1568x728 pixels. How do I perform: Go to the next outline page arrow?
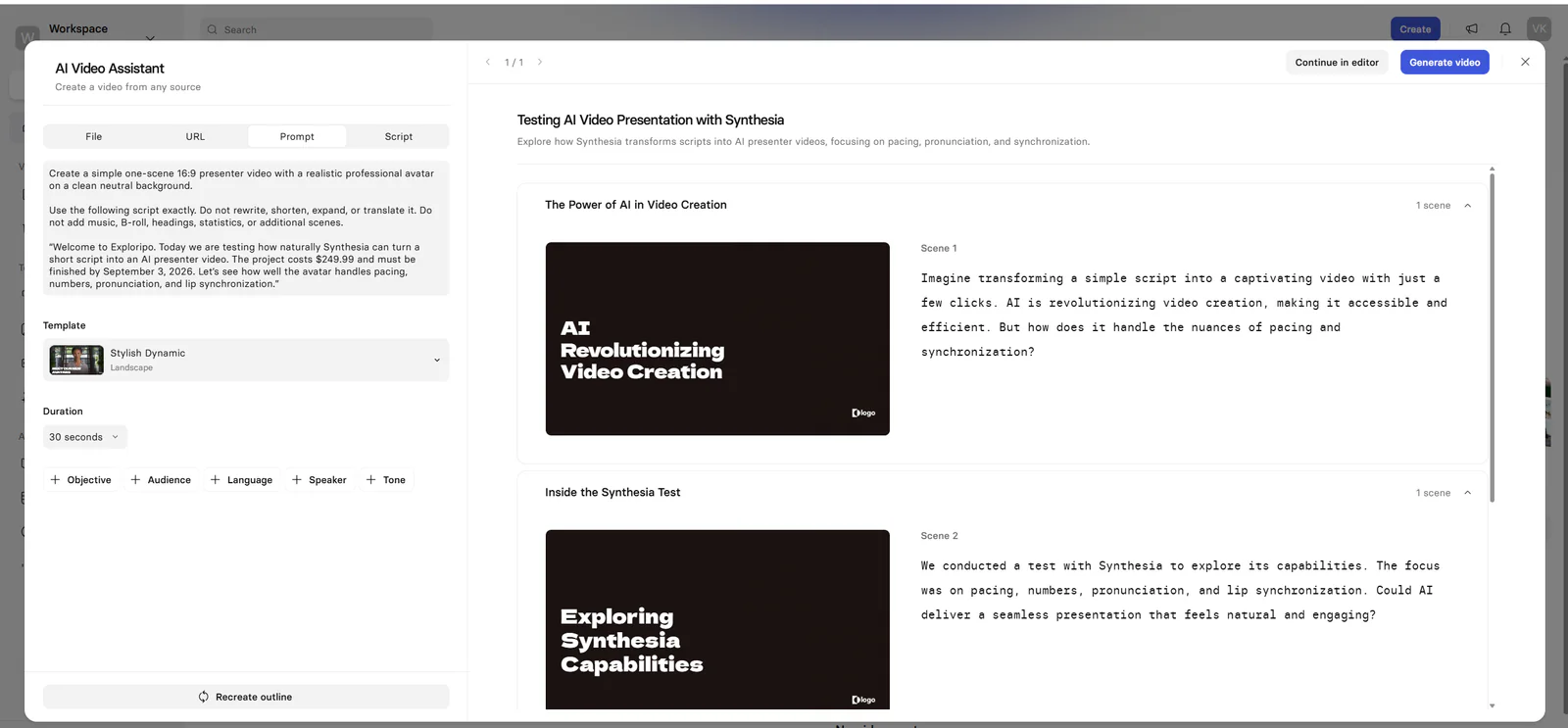(x=540, y=62)
